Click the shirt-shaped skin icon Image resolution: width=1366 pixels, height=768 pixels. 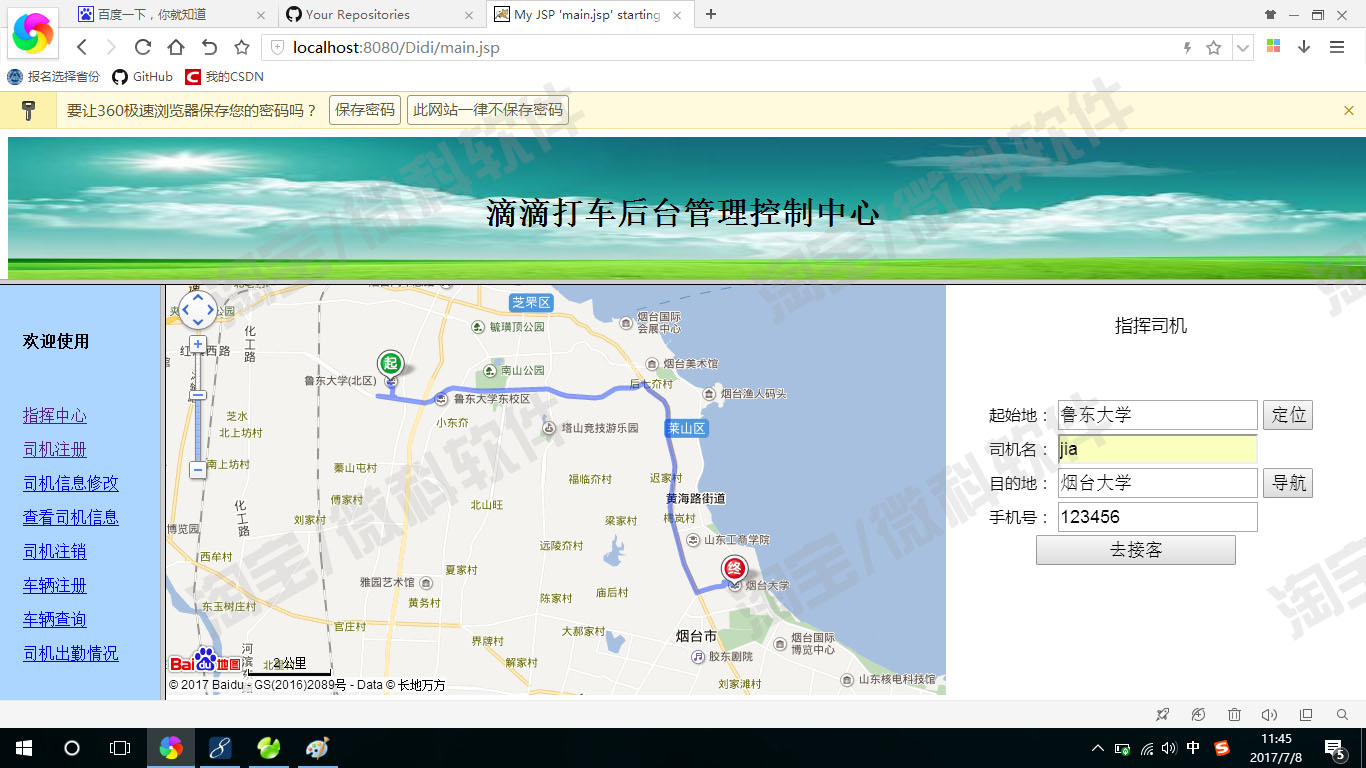pos(1271,15)
